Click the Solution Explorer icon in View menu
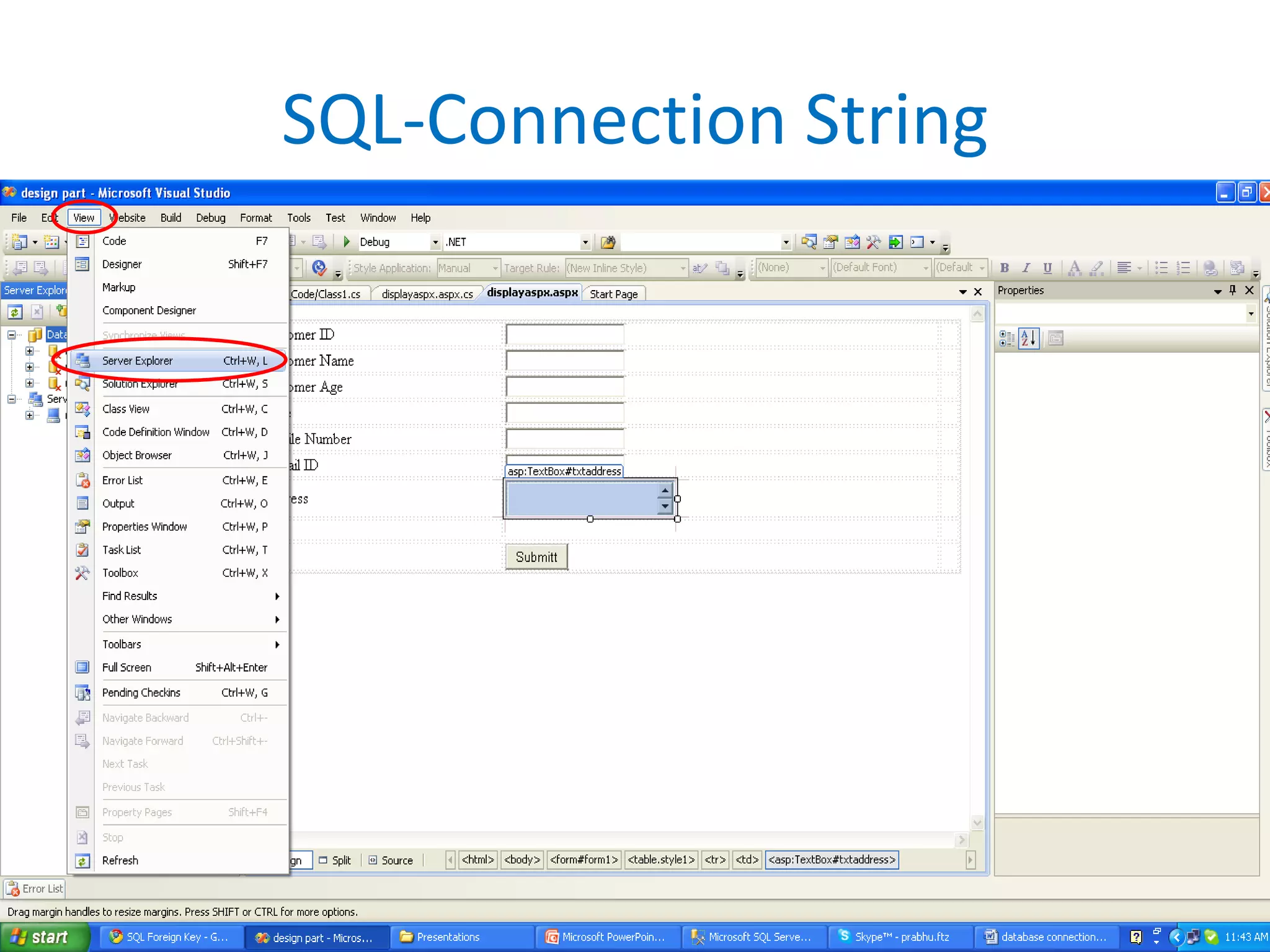 (x=82, y=384)
